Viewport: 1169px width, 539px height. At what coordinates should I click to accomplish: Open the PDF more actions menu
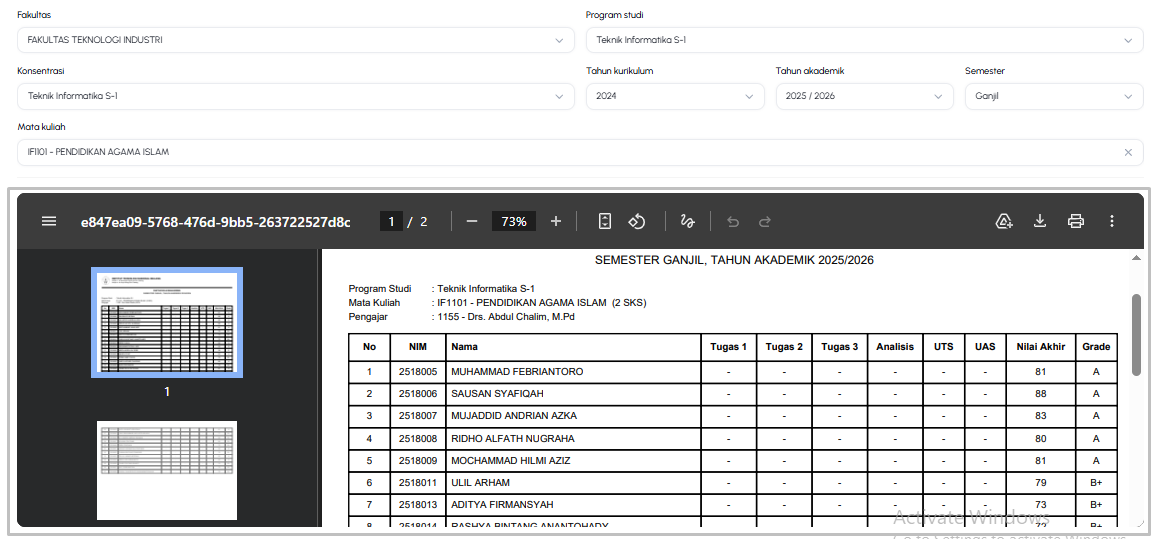(x=1112, y=221)
